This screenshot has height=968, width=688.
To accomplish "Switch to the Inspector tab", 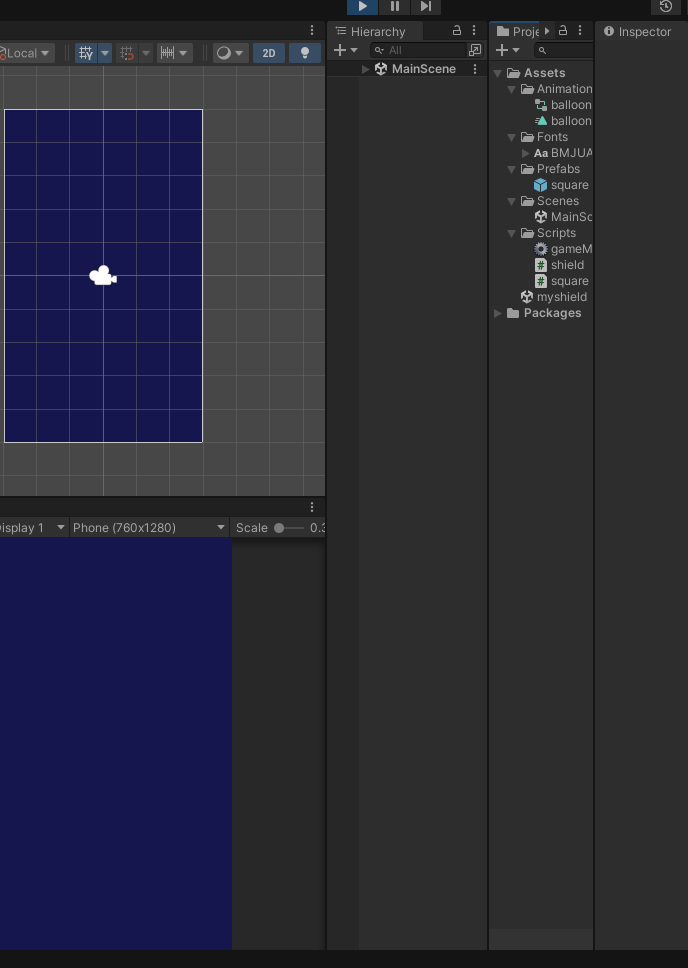I will [x=637, y=31].
